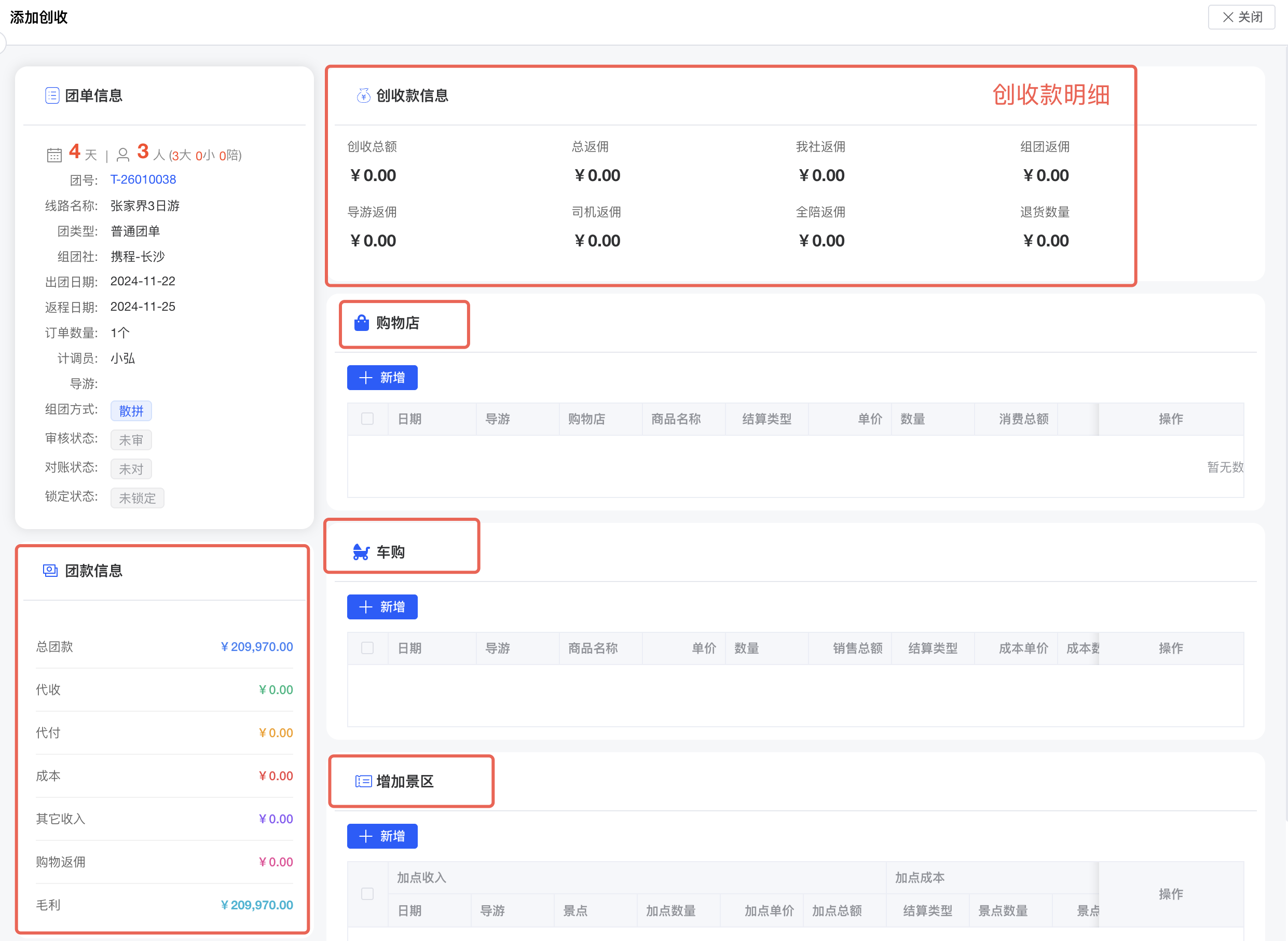1288x941 pixels.
Task: Click 新增 button under 增加景区
Action: click(382, 836)
